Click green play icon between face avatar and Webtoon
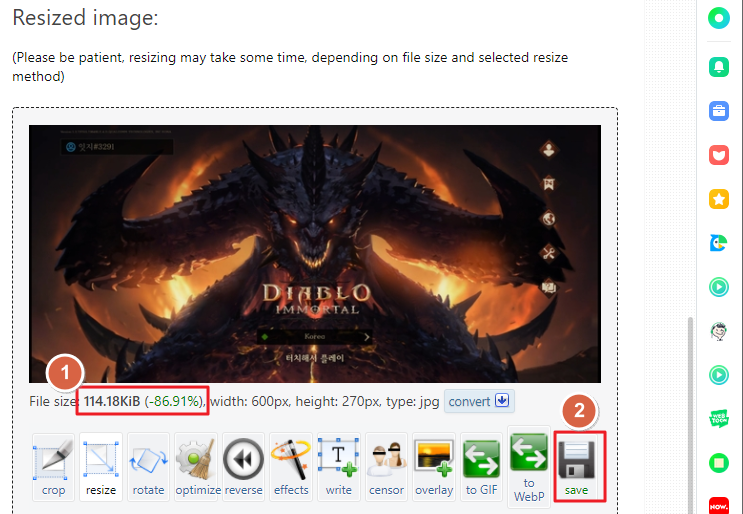743x514 pixels. point(719,375)
